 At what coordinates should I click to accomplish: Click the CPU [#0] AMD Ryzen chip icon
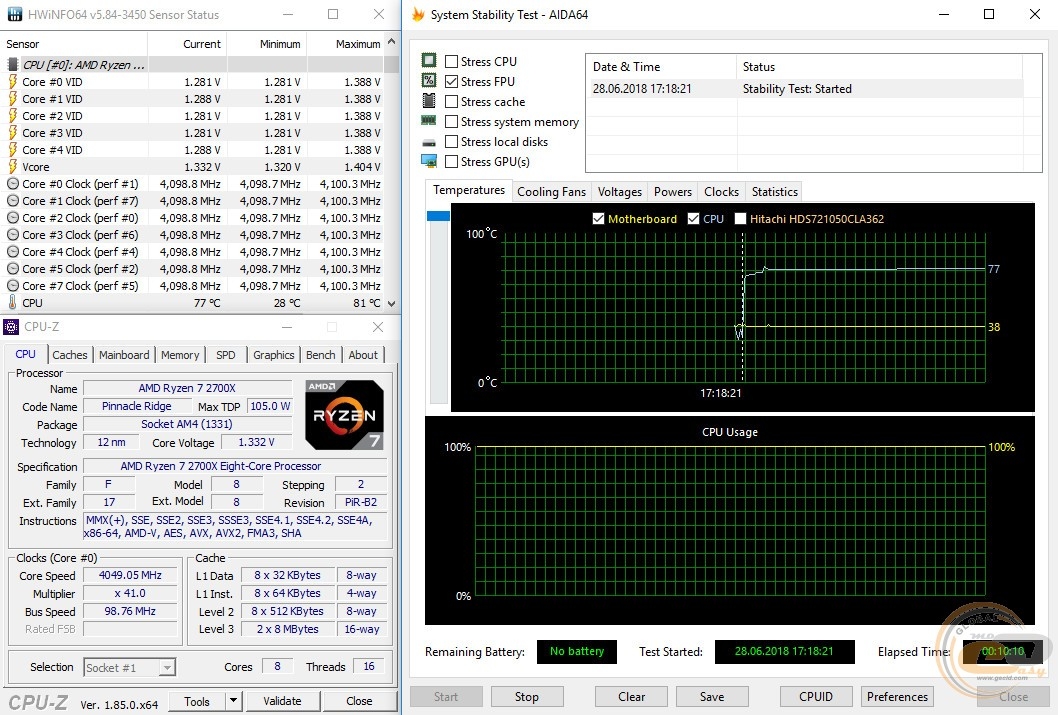click(12, 65)
